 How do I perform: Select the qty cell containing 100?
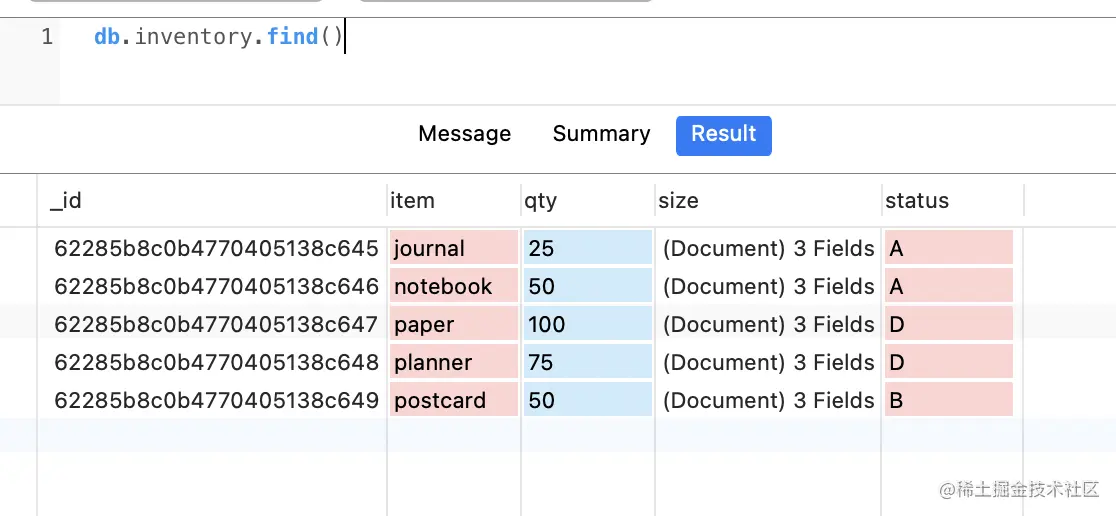(586, 325)
